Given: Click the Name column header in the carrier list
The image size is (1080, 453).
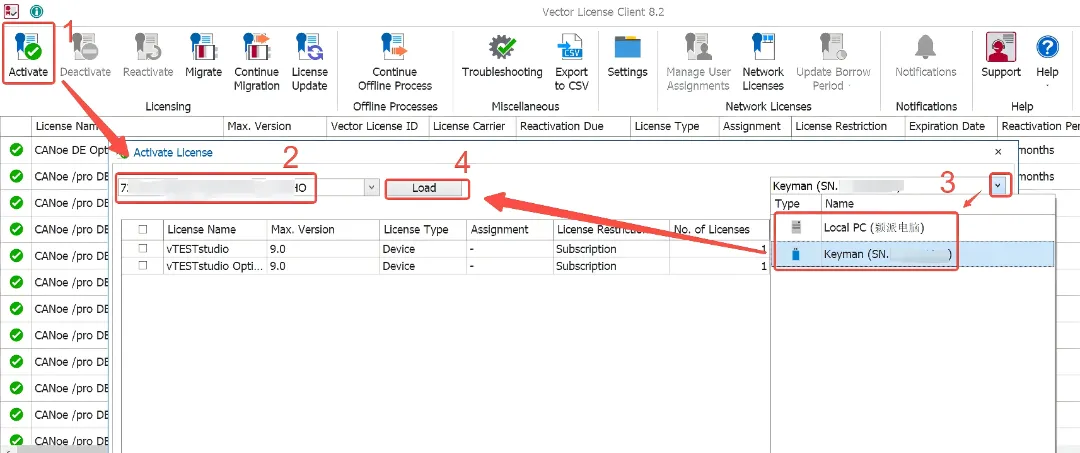Looking at the screenshot, I should (x=937, y=204).
